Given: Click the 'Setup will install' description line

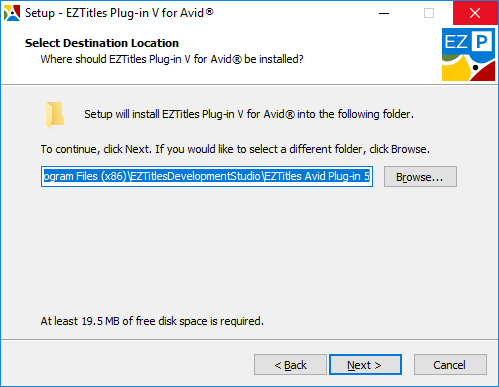Looking at the screenshot, I should (x=249, y=114).
